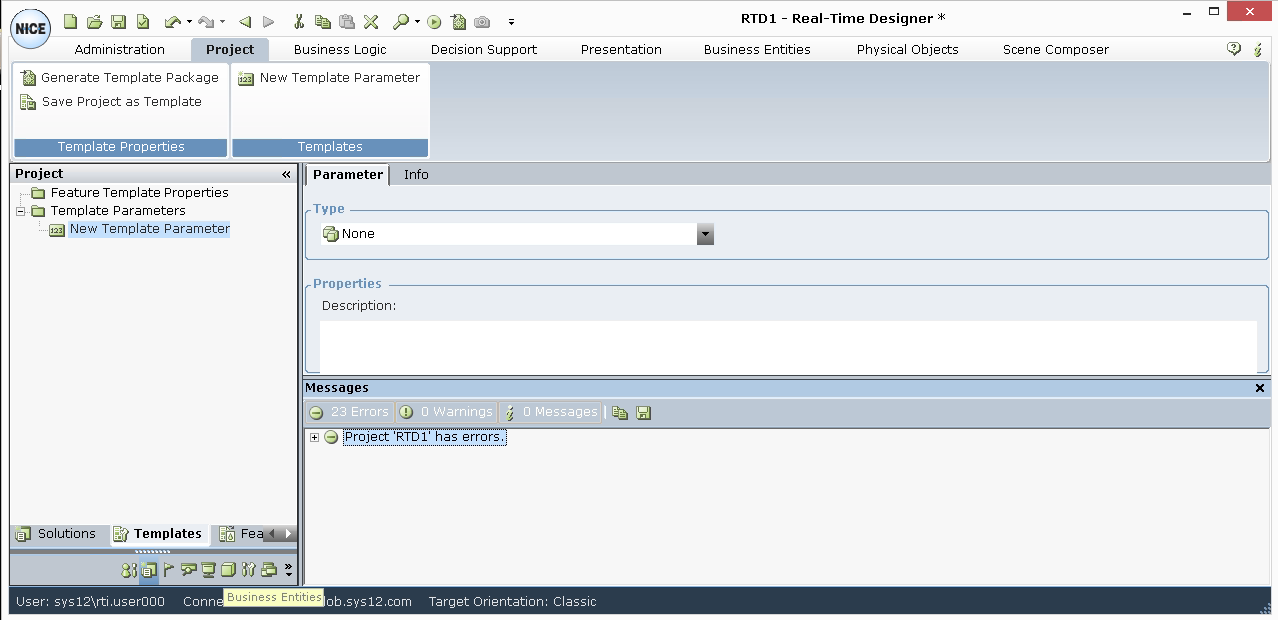Click the tools icon in the navigation strip
1278x620 pixels.
(248, 570)
